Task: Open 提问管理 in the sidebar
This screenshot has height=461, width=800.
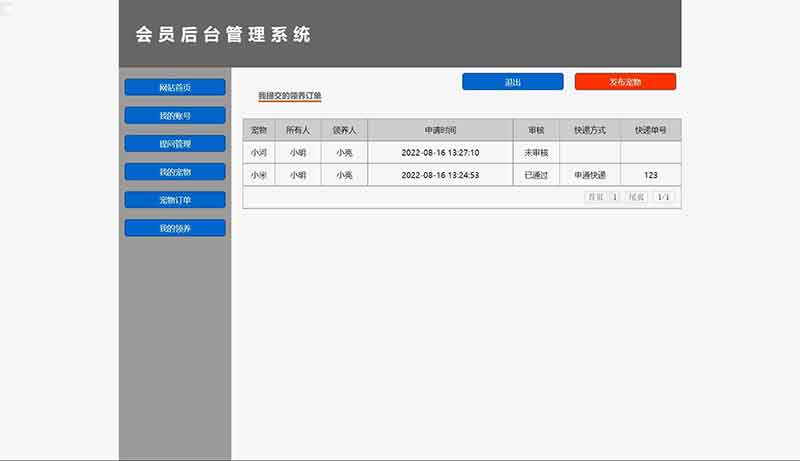Action: click(x=175, y=143)
